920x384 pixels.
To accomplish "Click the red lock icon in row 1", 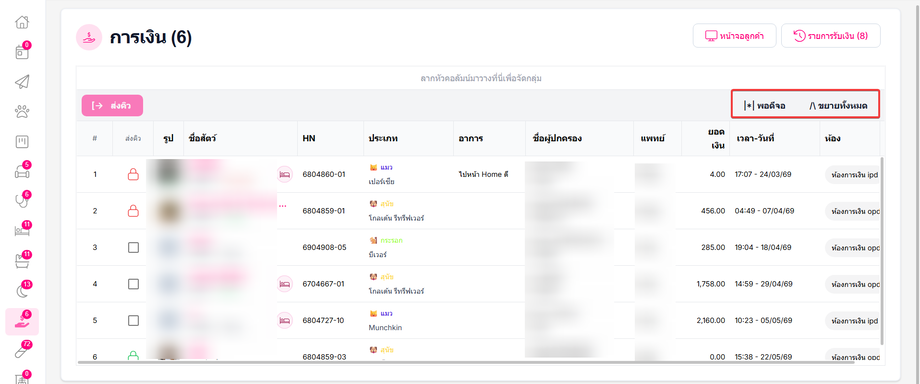I will click(133, 174).
